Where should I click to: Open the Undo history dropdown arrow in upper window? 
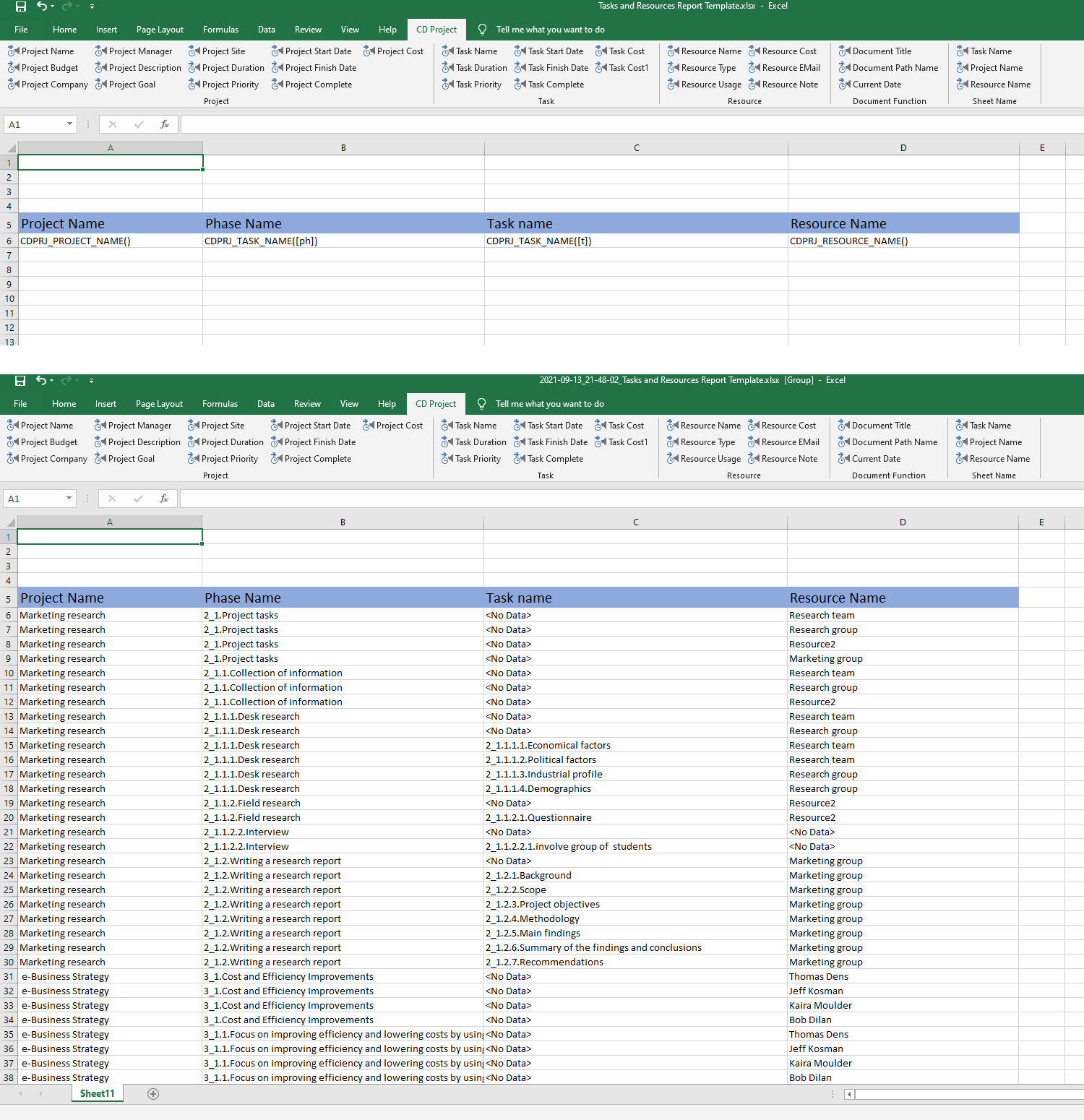click(x=53, y=7)
